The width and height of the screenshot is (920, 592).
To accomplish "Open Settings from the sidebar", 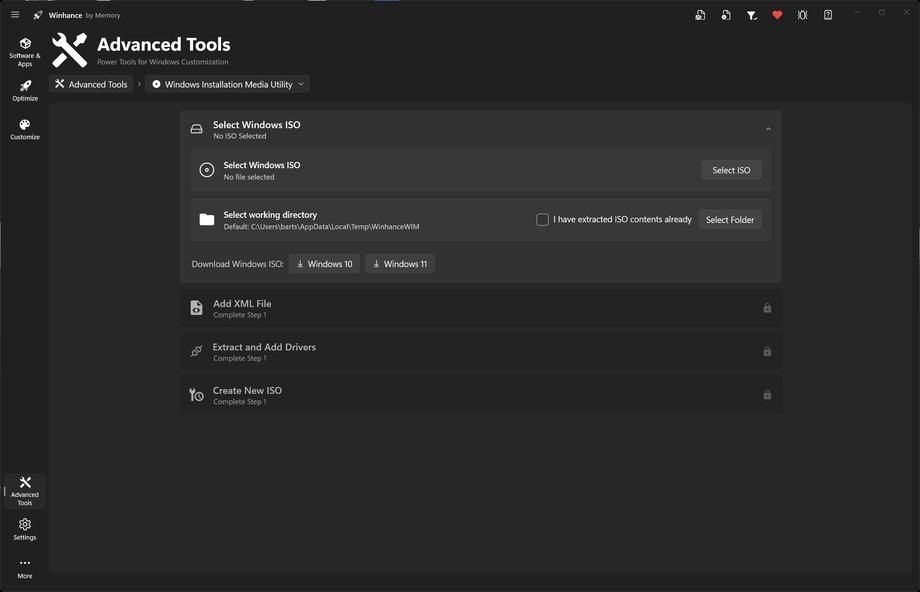I will tap(25, 529).
